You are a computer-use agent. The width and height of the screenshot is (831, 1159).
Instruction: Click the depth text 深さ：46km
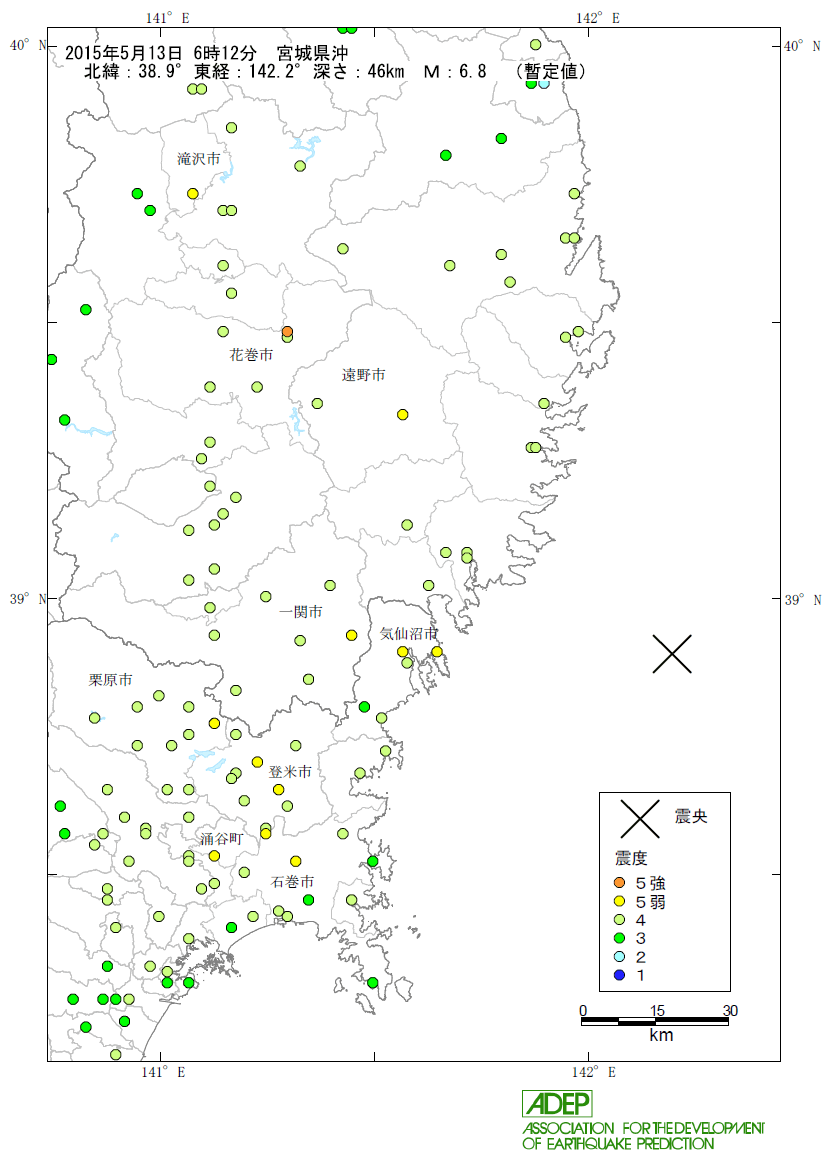[x=359, y=72]
